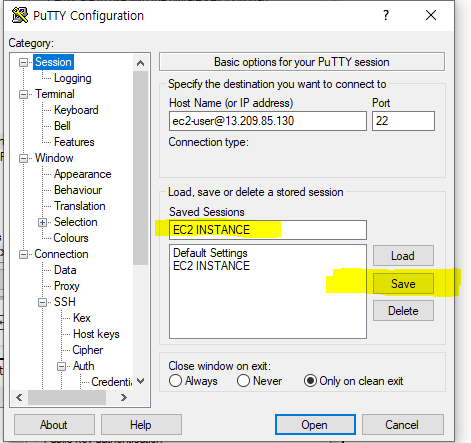
Task: Open Data settings
Action: (x=65, y=270)
